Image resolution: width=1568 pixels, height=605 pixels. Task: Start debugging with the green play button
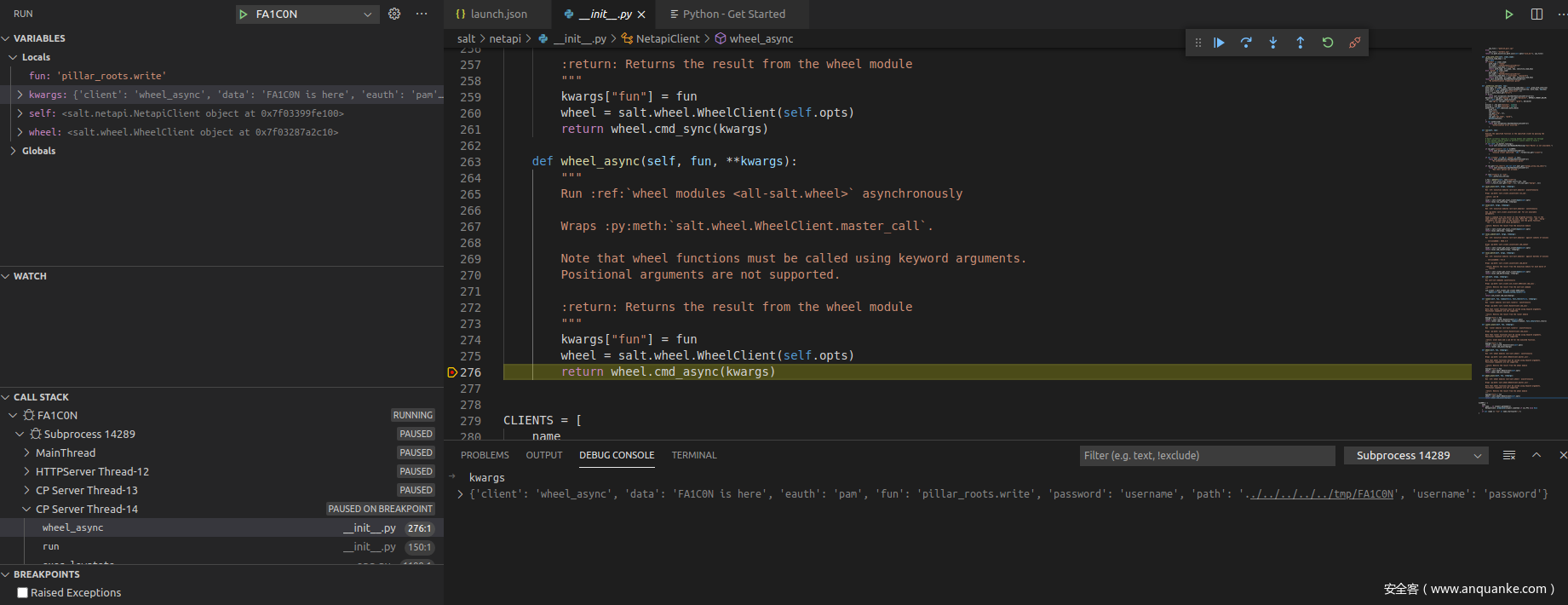coord(244,14)
